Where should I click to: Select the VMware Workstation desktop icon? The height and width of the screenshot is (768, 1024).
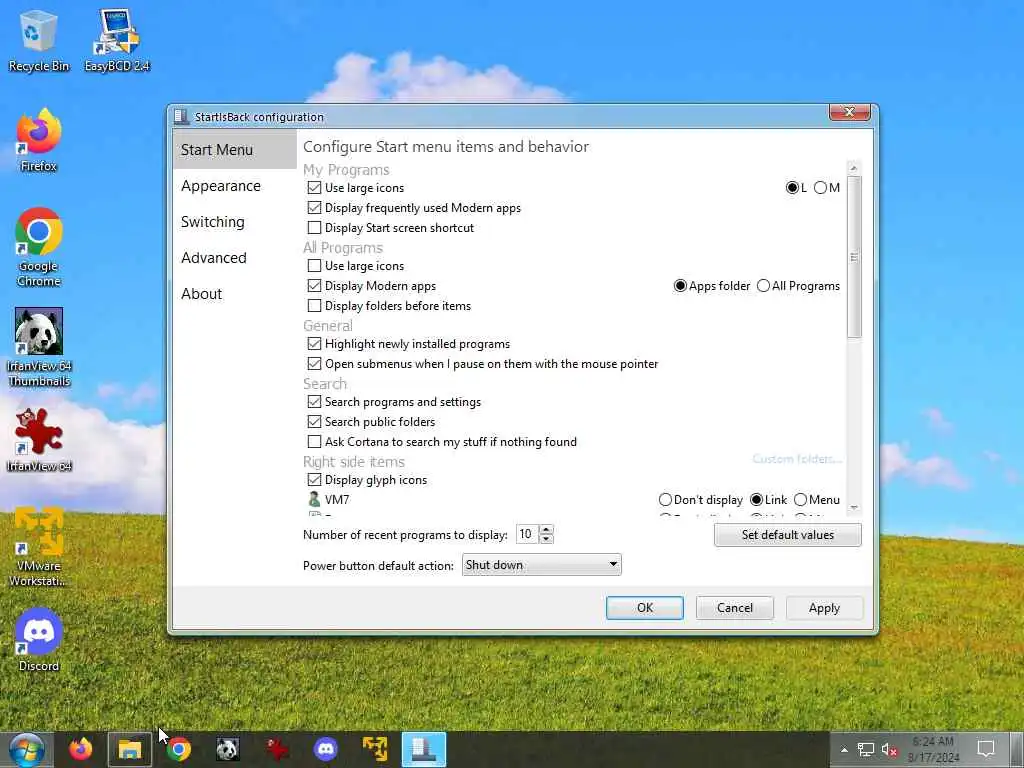pos(39,547)
